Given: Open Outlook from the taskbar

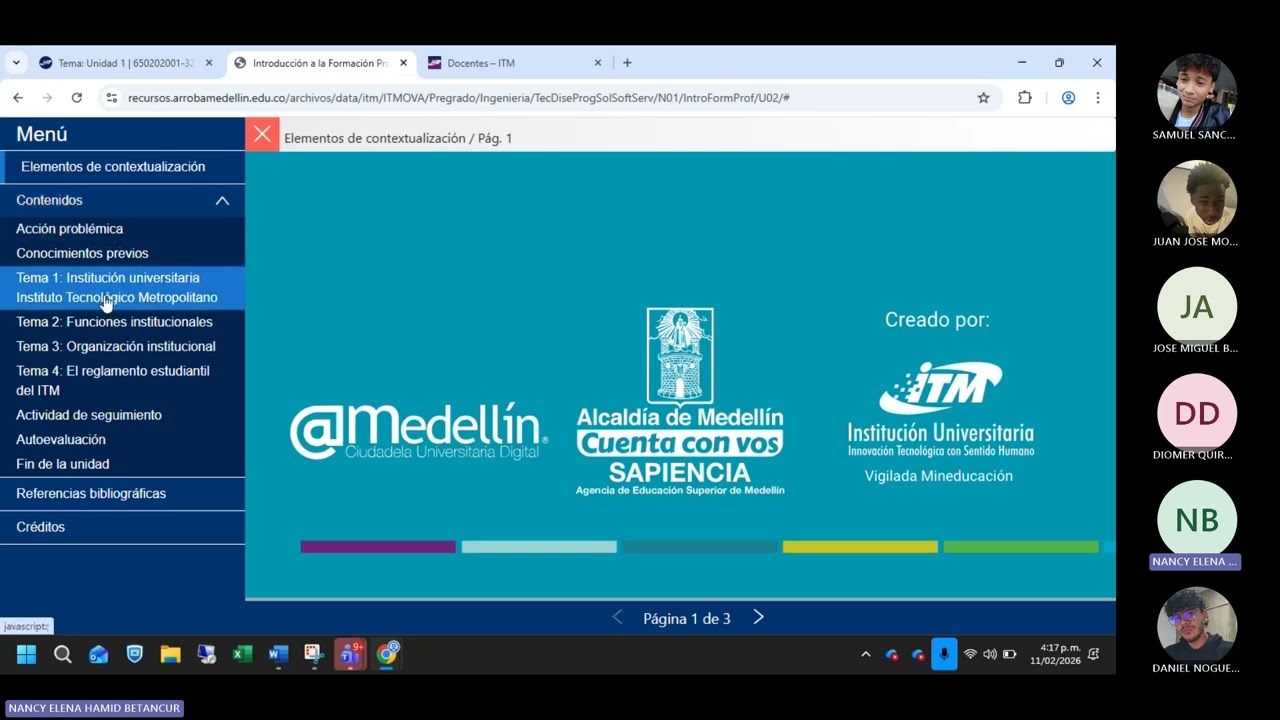Looking at the screenshot, I should 99,654.
